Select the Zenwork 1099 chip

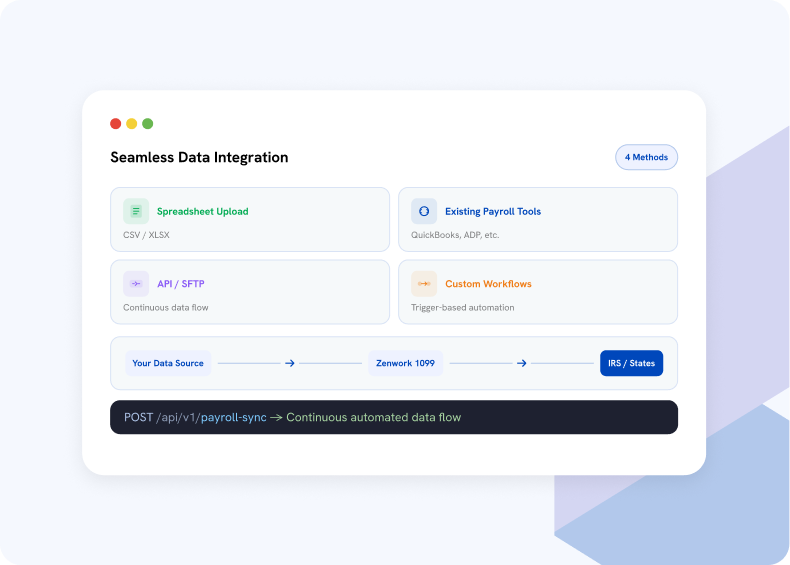coord(405,363)
